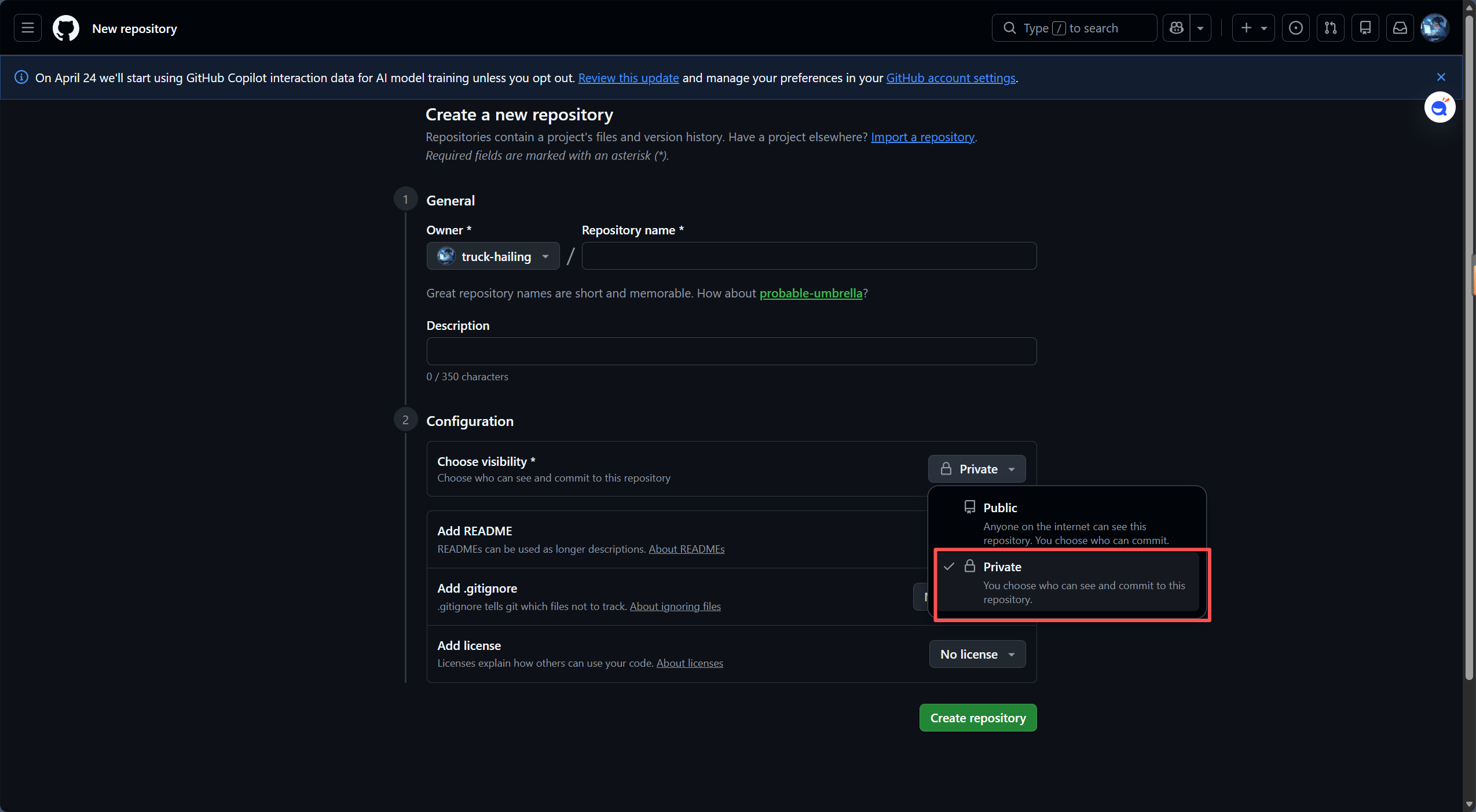Open the Pull requests icon
This screenshot has height=812, width=1476.
pyautogui.click(x=1330, y=28)
